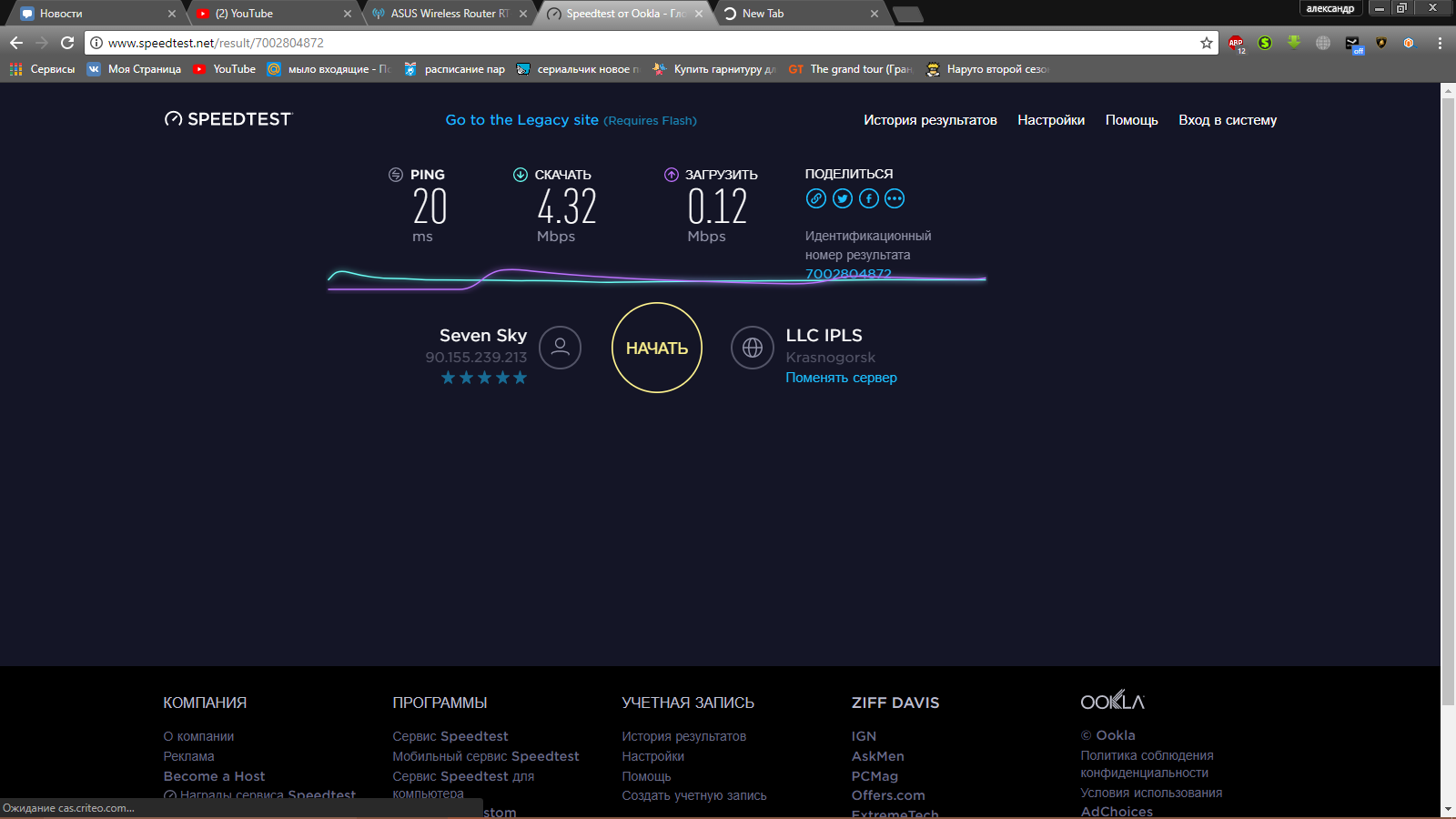
Task: Click the Seven Sky user profile icon
Action: point(560,348)
